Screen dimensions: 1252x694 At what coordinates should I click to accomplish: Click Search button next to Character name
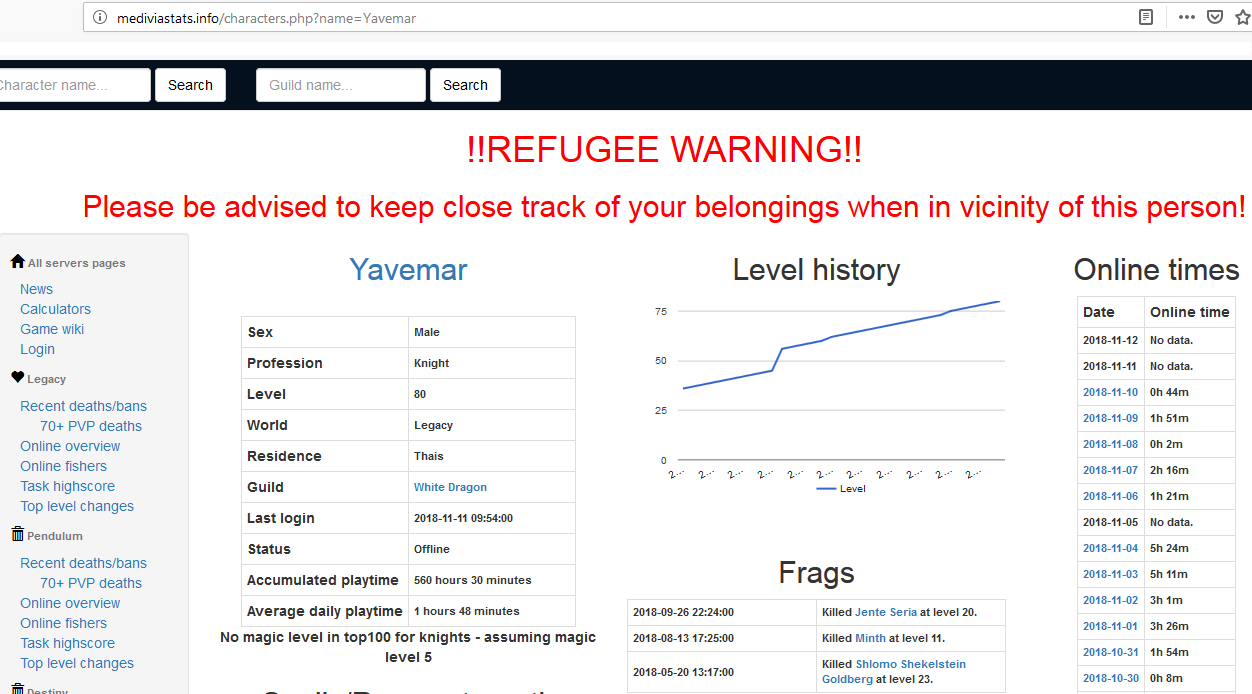click(190, 85)
